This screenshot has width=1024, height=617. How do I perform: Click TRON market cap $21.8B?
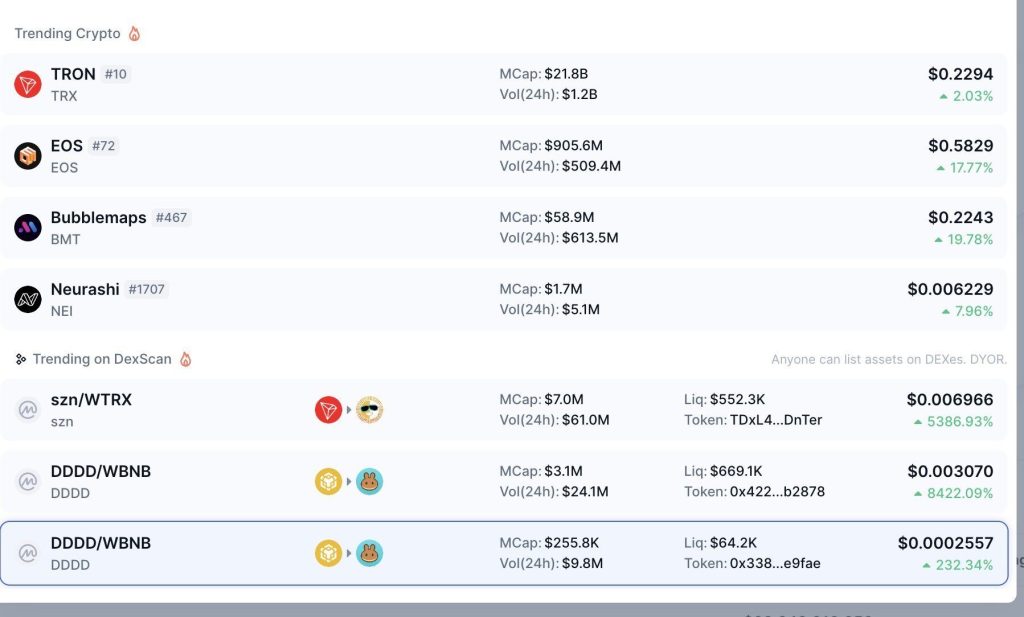(566, 74)
